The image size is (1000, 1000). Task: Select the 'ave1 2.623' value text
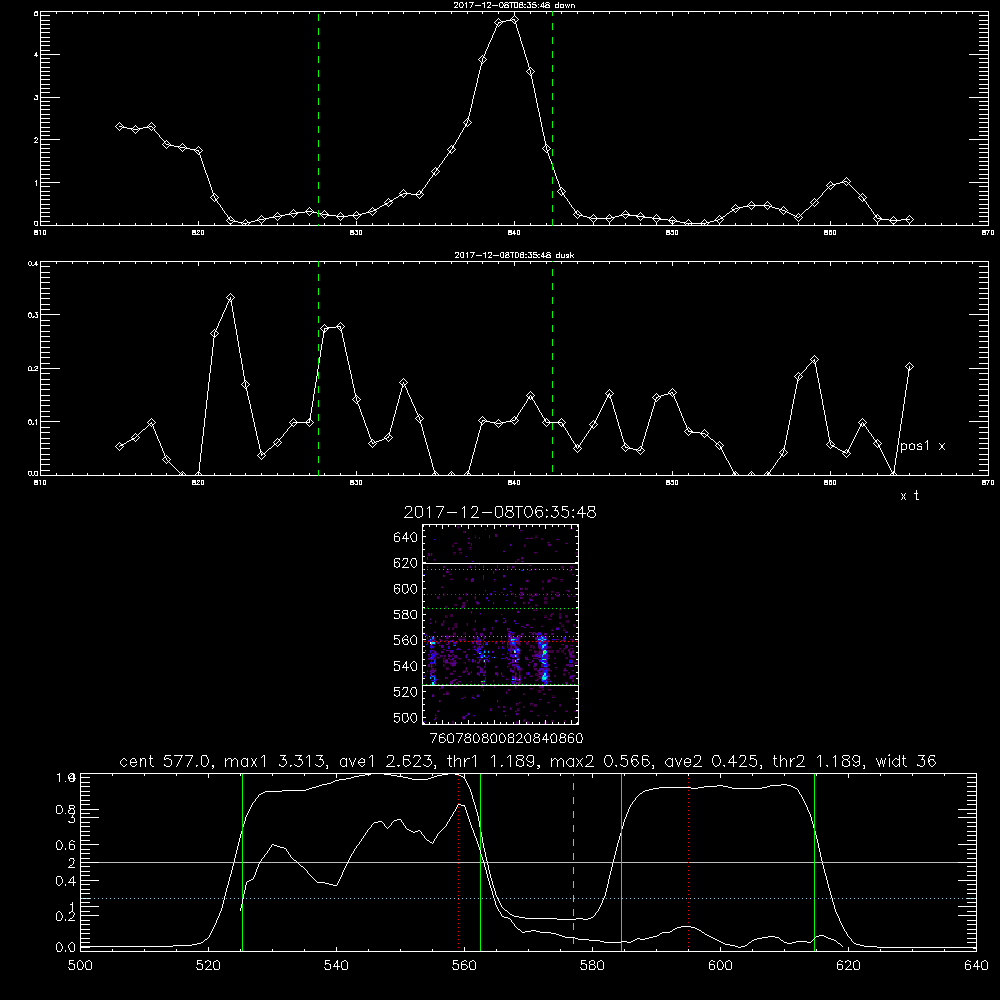click(x=385, y=761)
